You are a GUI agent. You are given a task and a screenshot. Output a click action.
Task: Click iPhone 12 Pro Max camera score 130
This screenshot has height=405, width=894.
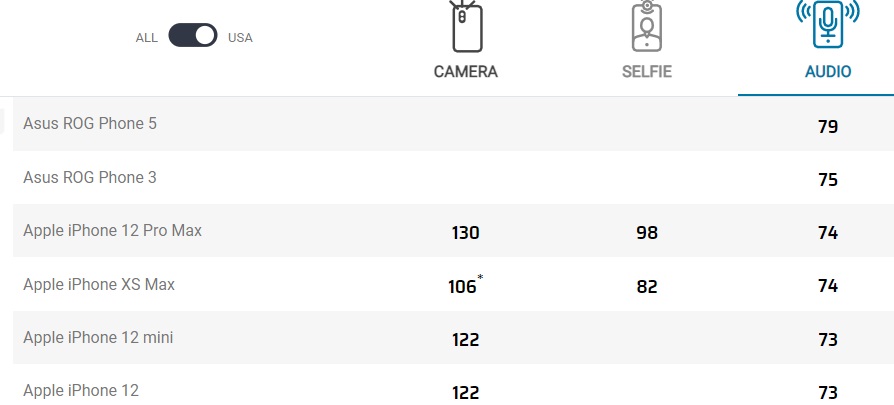(x=465, y=233)
